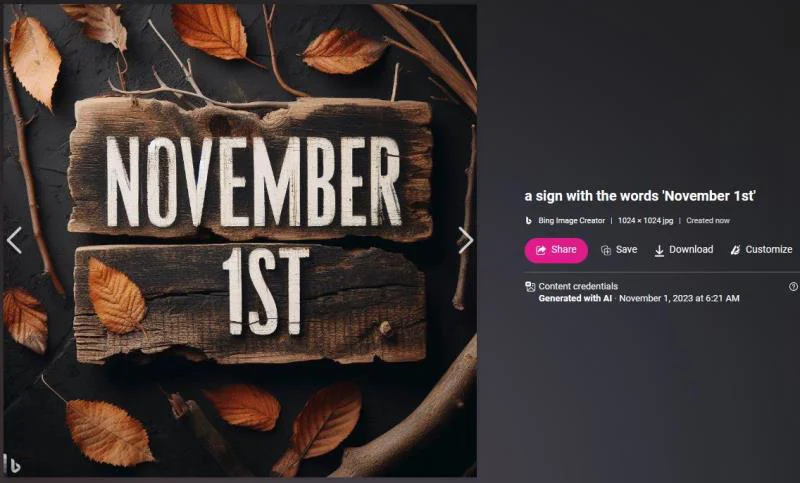The height and width of the screenshot is (483, 800).
Task: Go to the previous image using left chevron
Action: point(14,240)
